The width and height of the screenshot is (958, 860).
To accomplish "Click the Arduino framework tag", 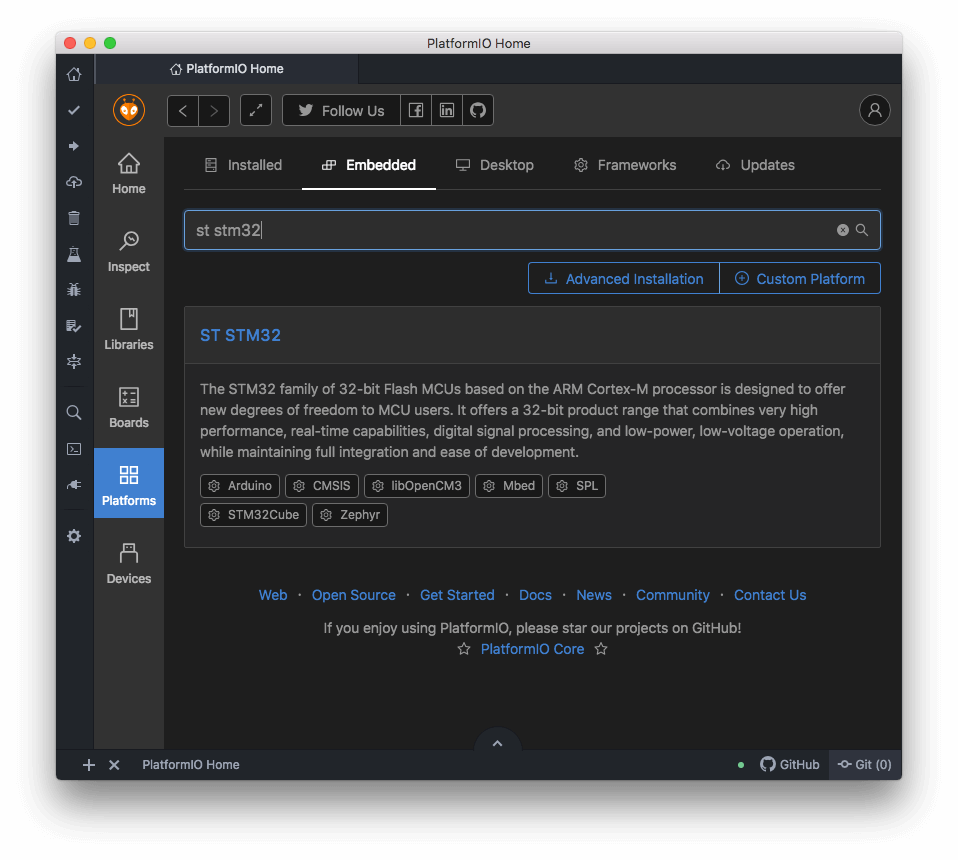I will (x=240, y=486).
